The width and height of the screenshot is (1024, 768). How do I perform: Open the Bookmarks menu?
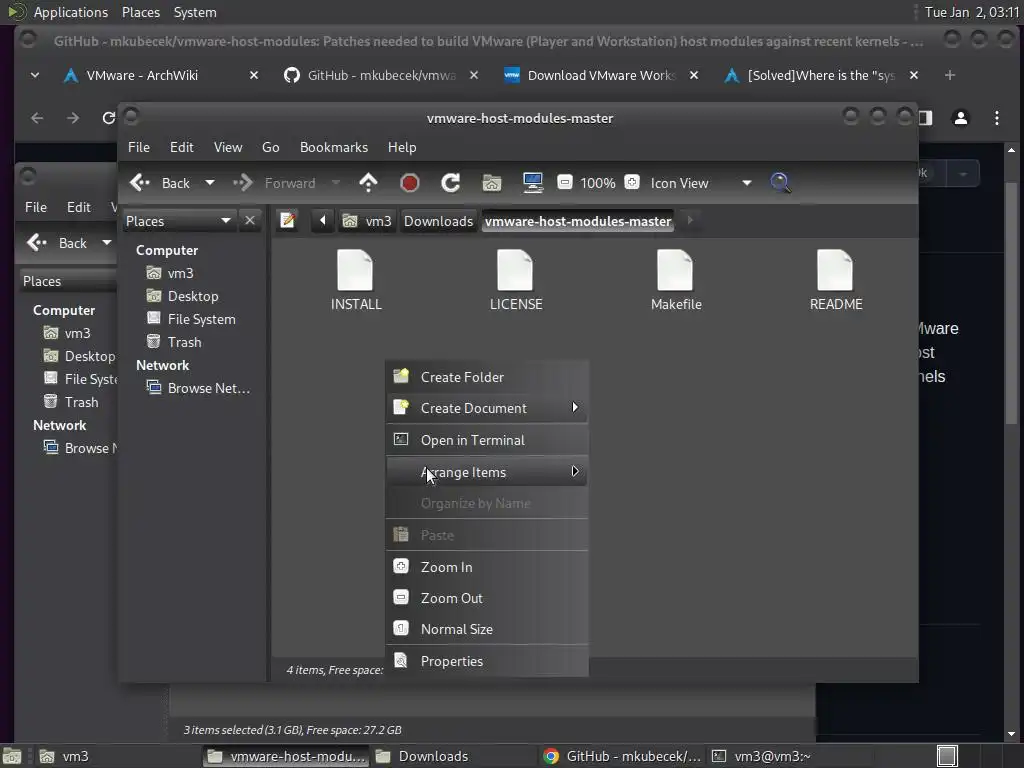(334, 147)
